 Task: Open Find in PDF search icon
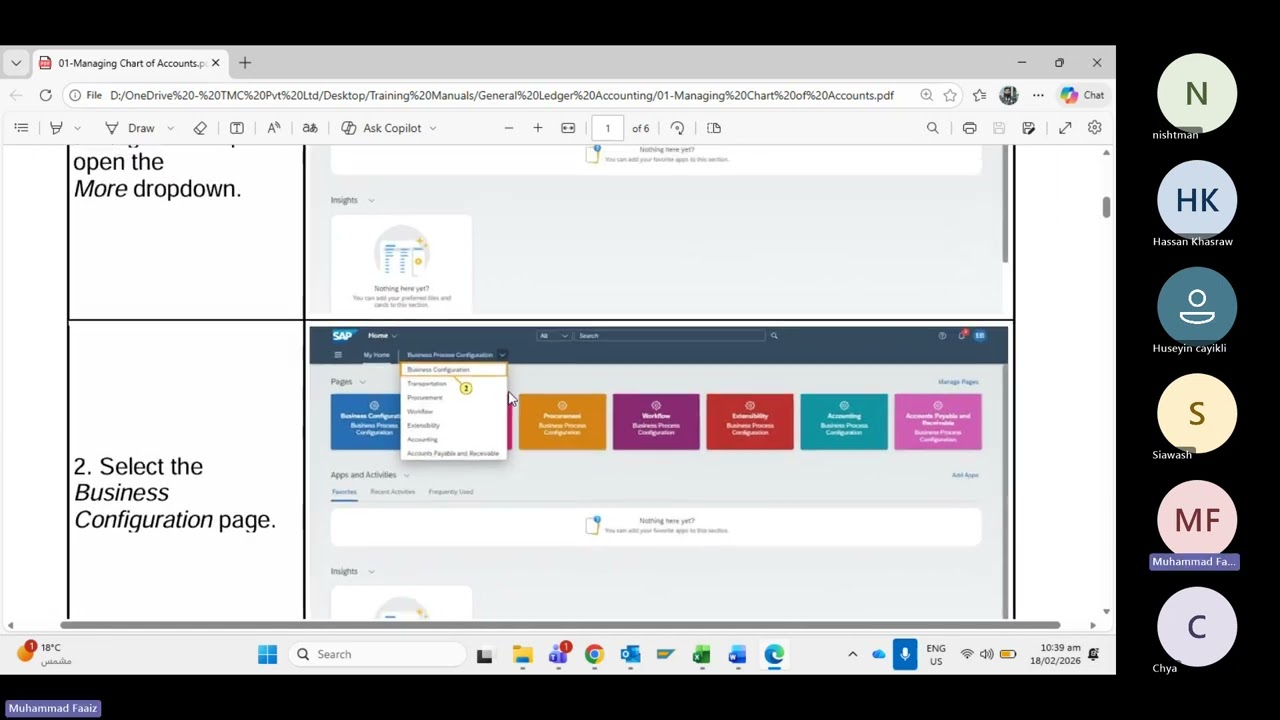click(933, 128)
